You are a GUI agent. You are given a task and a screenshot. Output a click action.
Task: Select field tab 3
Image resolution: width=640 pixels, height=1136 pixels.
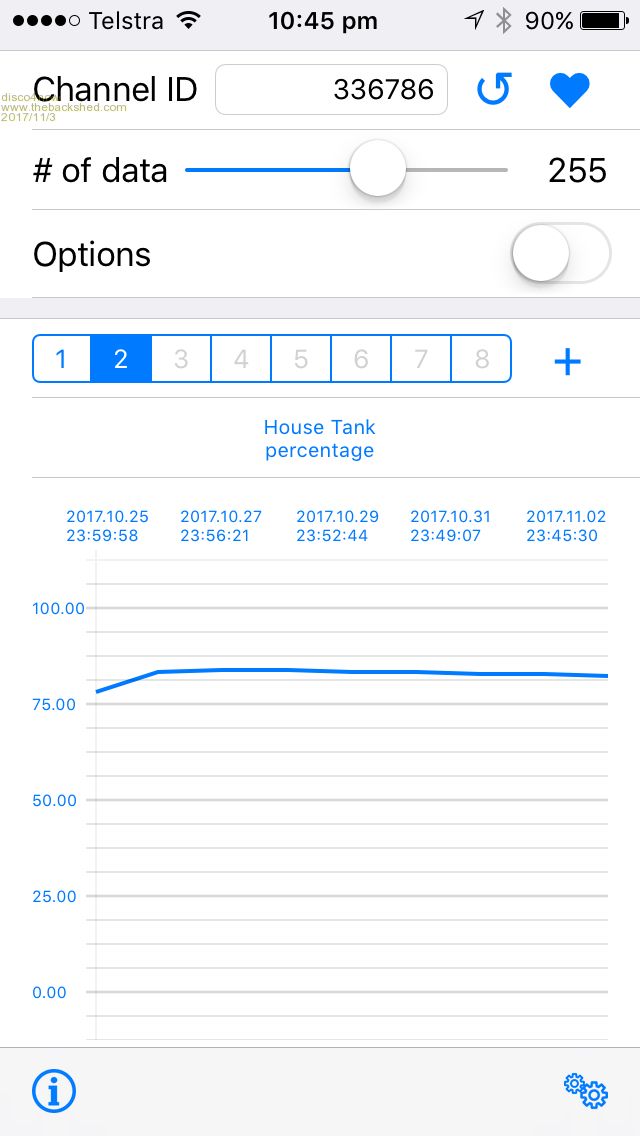tap(181, 359)
